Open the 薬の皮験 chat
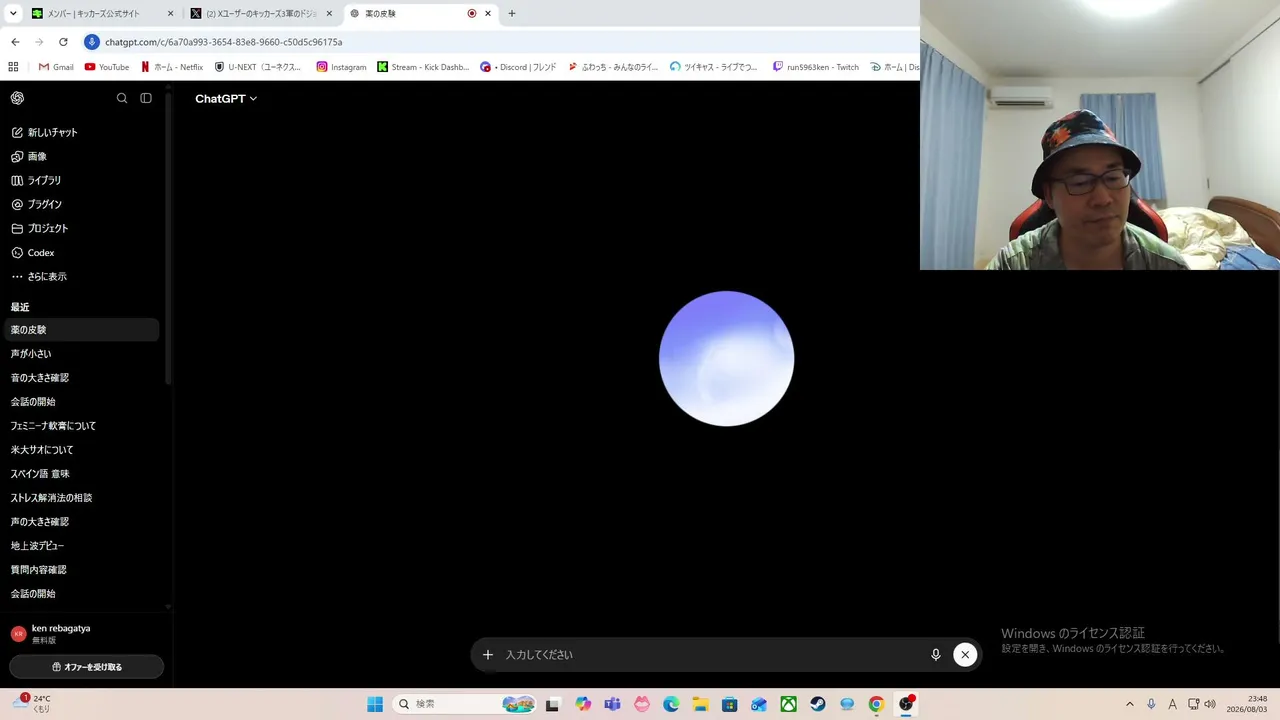This screenshot has height=720, width=1280. (x=82, y=330)
